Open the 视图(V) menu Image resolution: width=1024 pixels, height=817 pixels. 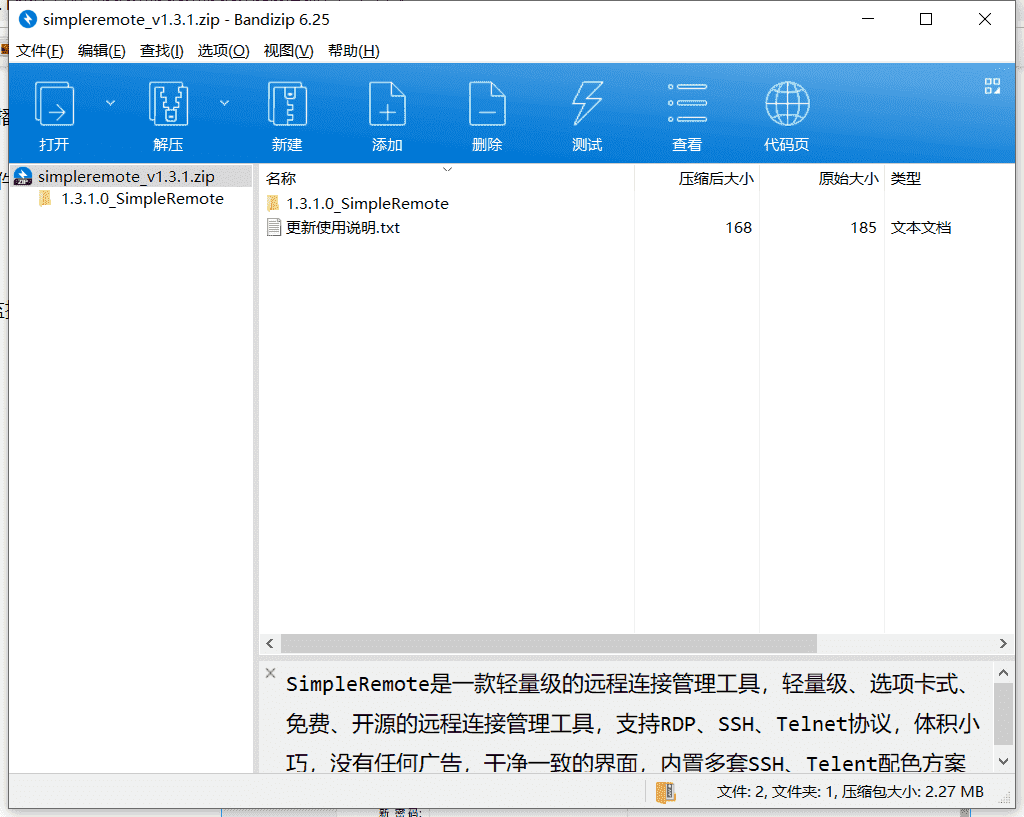pos(289,51)
